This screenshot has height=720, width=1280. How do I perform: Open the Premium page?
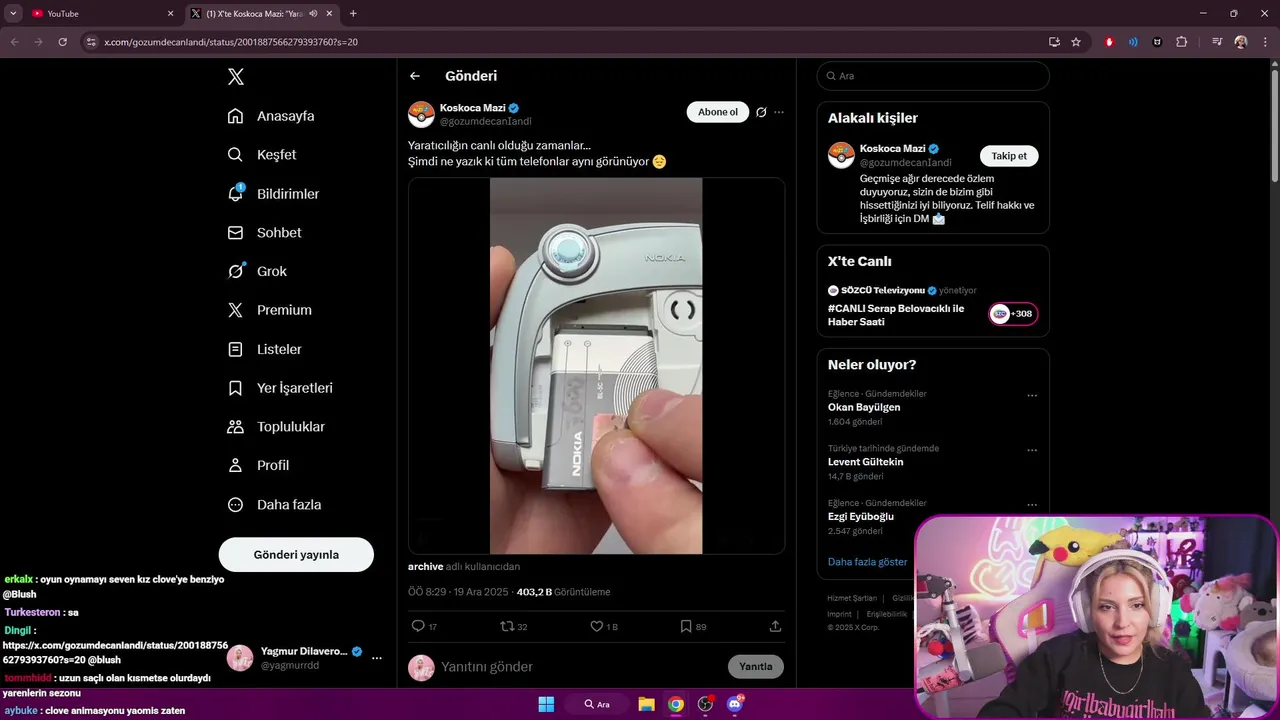269,310
